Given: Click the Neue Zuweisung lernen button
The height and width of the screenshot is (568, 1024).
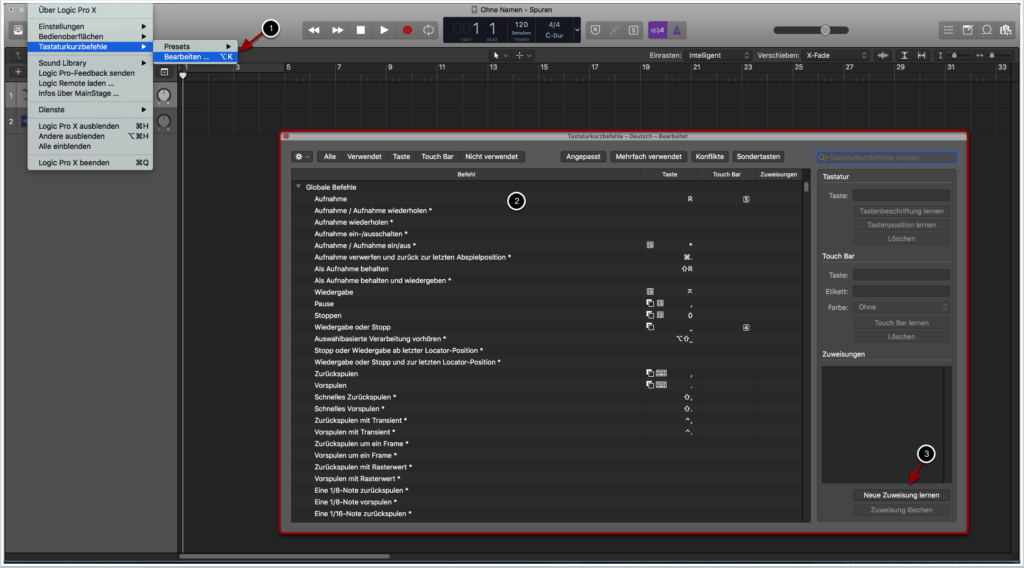Looking at the screenshot, I should [x=901, y=495].
